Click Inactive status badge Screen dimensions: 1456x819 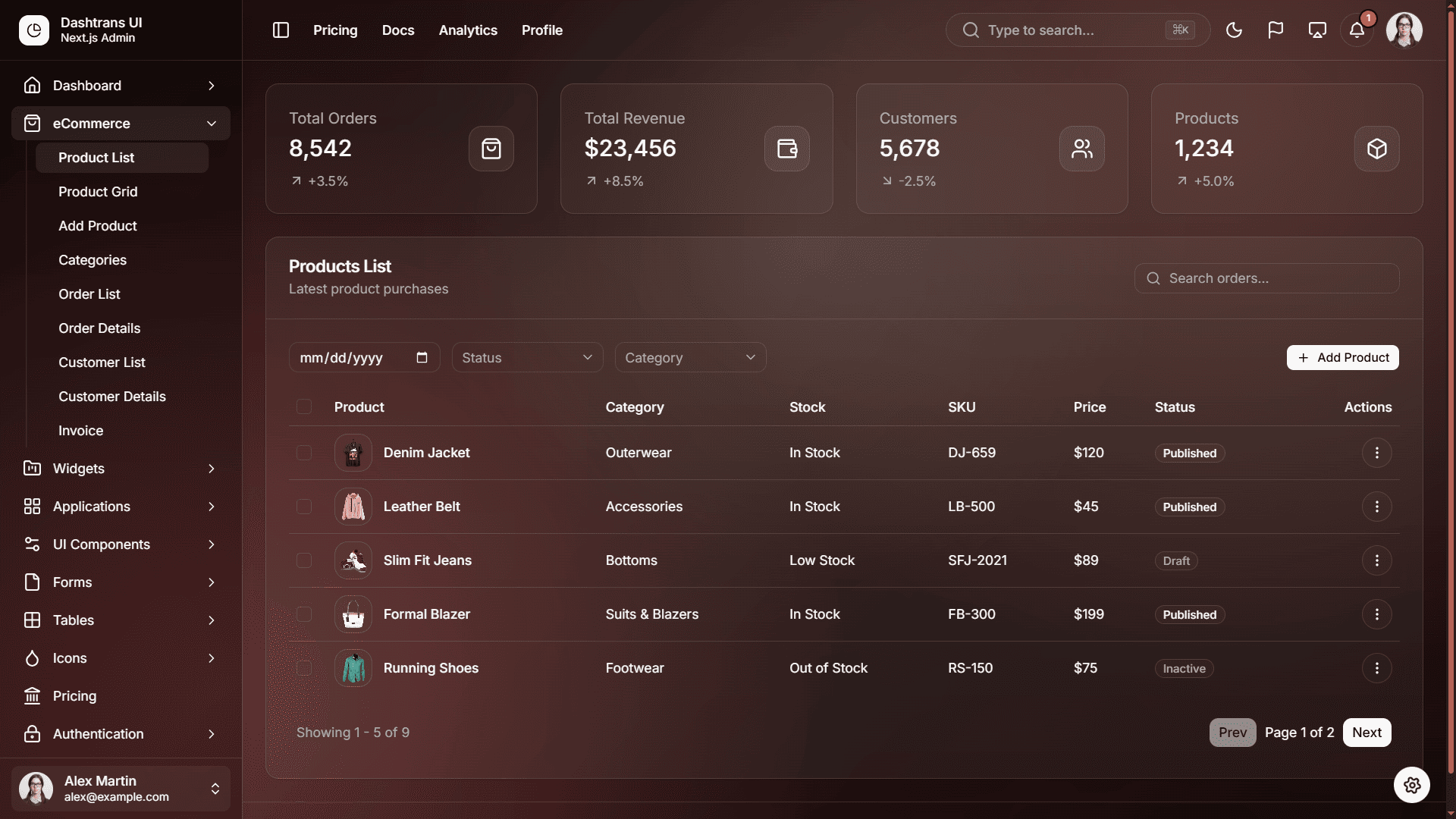click(x=1184, y=668)
